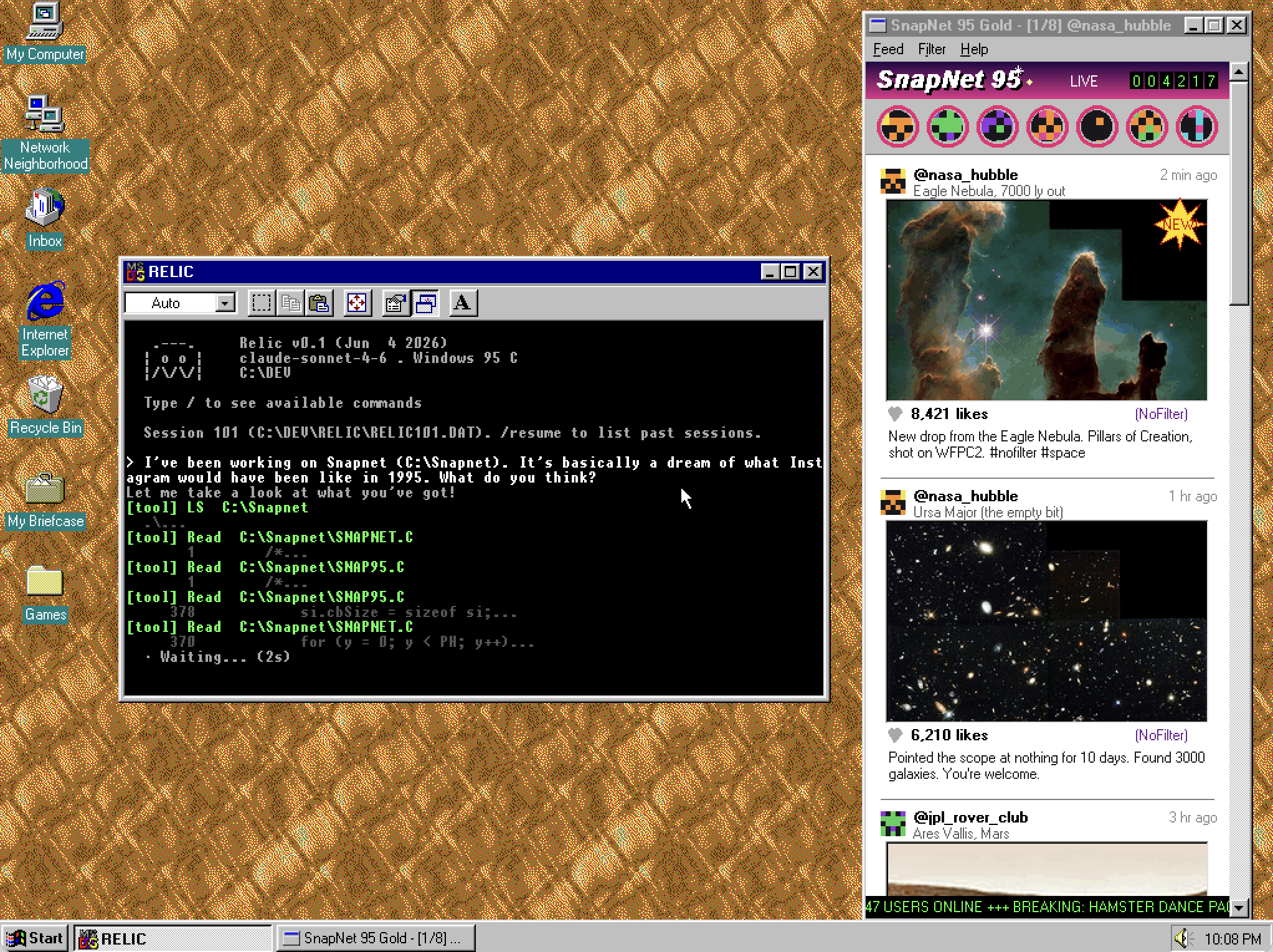Open the @nasa_hubble profile on the Ursa Major post

click(x=965, y=496)
